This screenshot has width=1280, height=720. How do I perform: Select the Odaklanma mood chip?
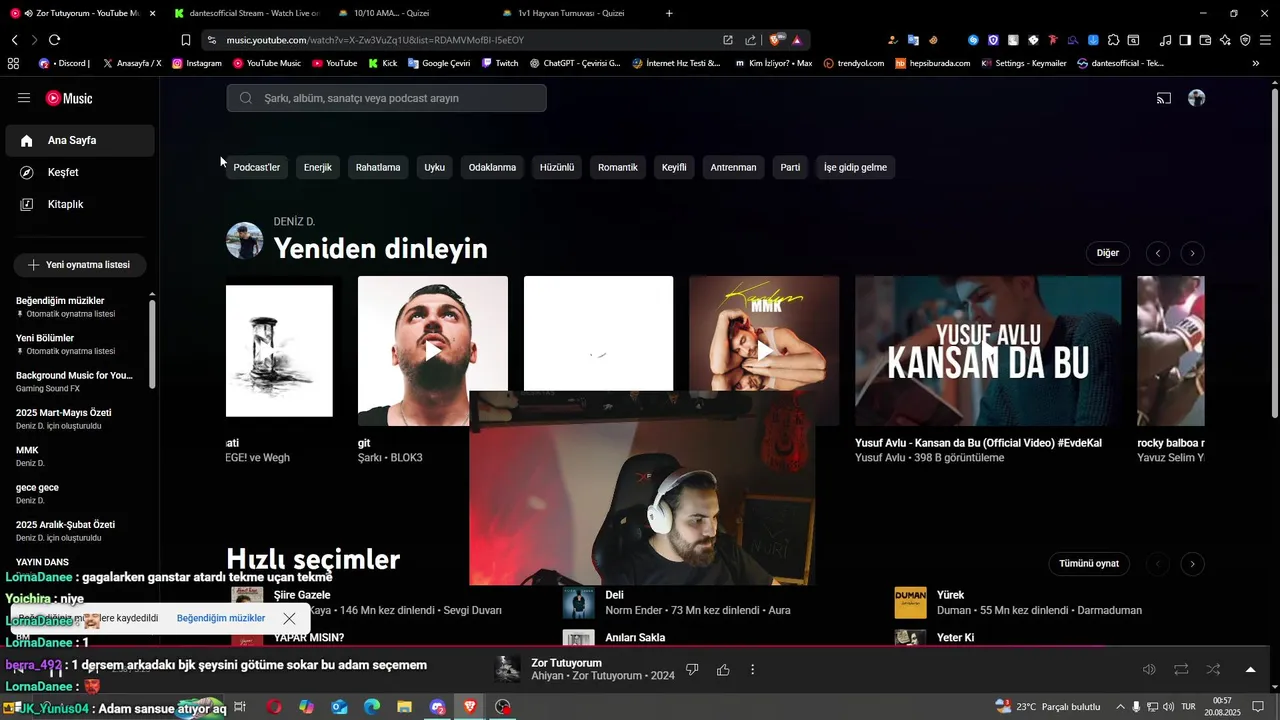click(492, 167)
